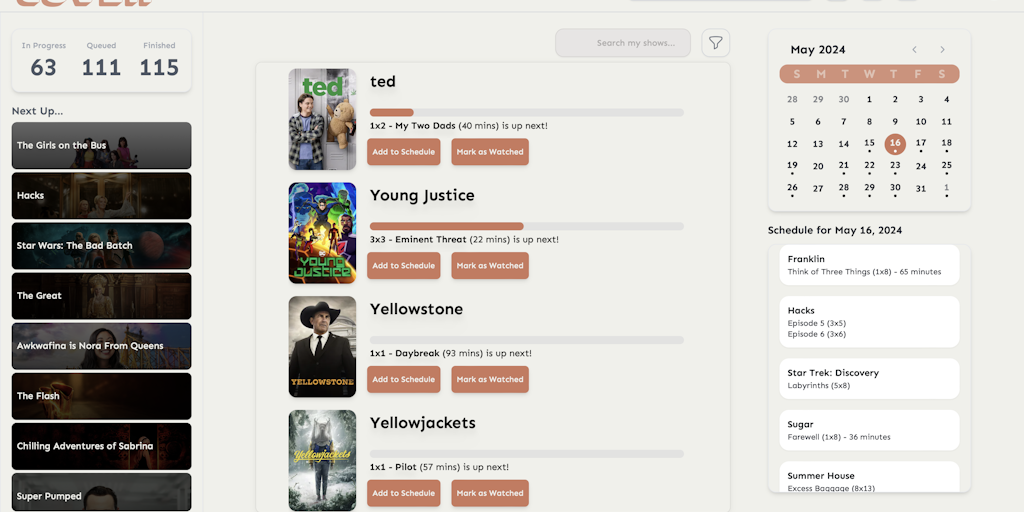Pick the highlighted date 16 in calendar
The height and width of the screenshot is (512, 1024).
pos(895,143)
